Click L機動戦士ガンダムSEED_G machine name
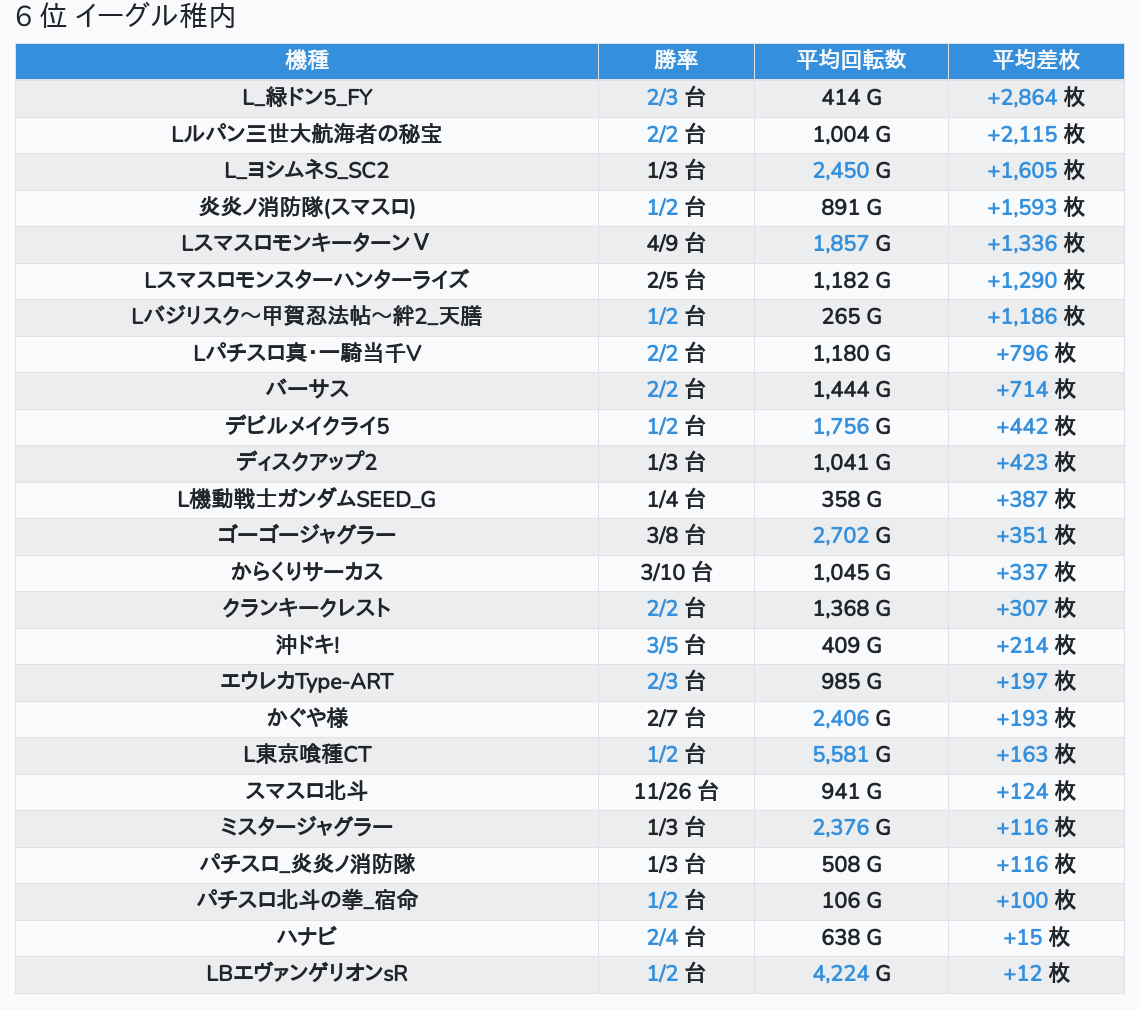The width and height of the screenshot is (1140, 1010). (307, 500)
